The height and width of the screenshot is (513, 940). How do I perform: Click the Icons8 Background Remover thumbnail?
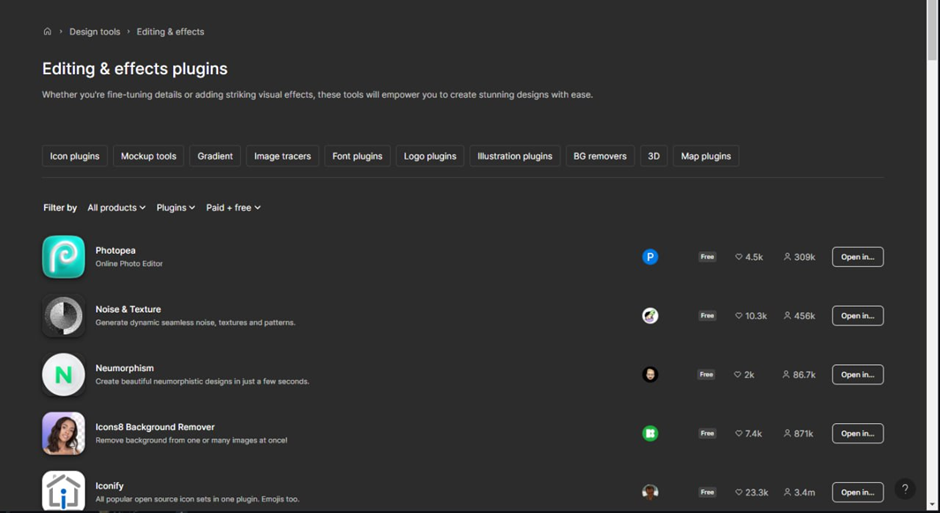(63, 434)
